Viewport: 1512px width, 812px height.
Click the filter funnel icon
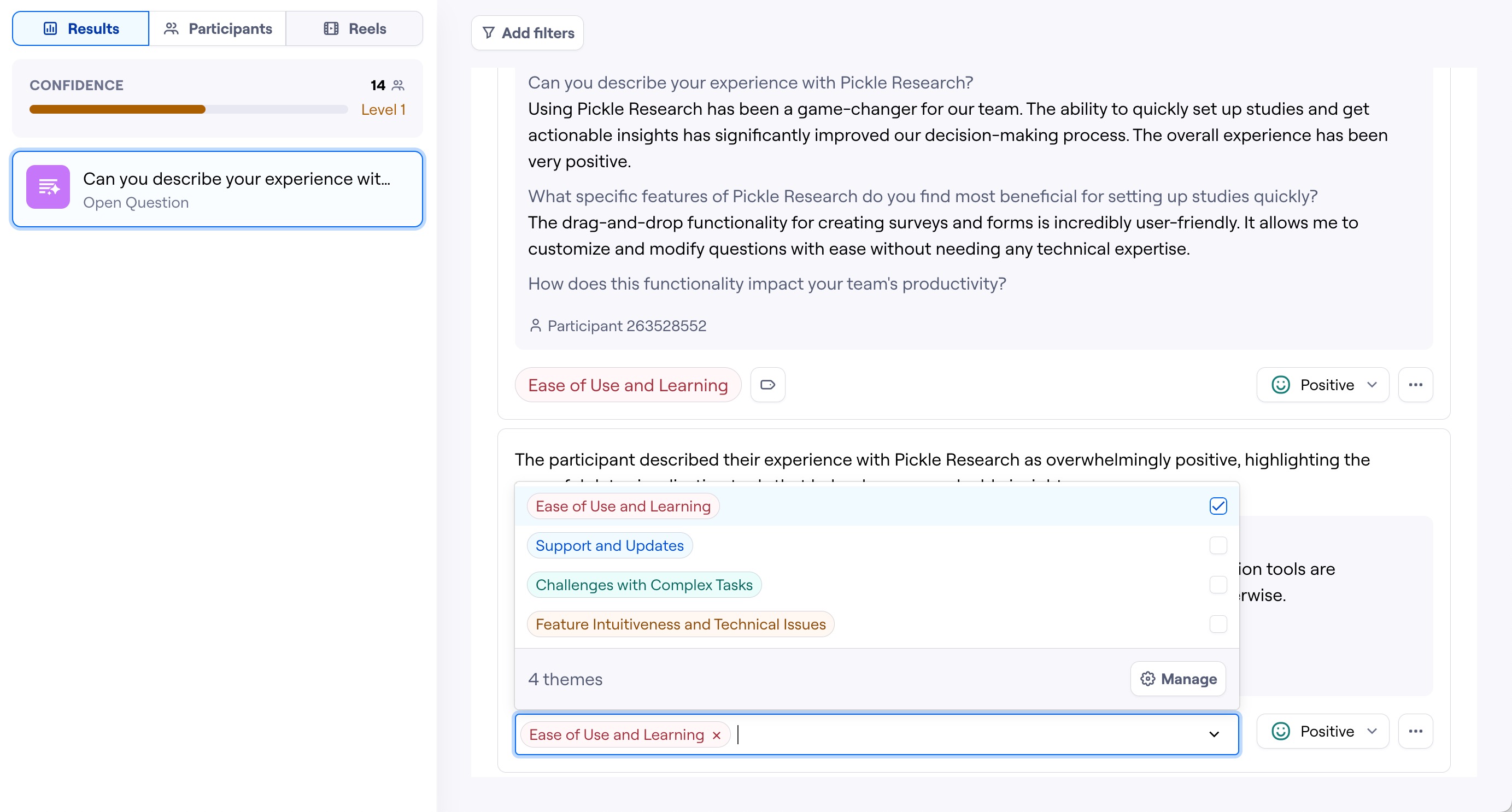point(488,33)
